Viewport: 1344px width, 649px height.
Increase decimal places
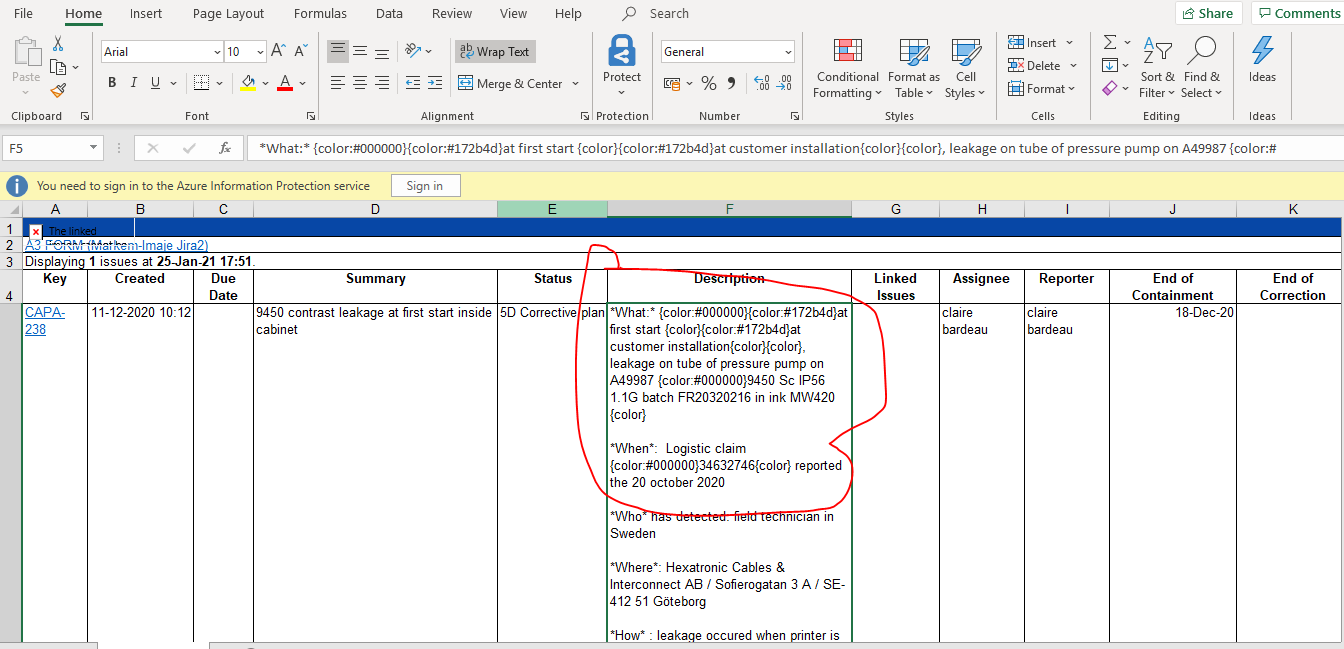(761, 83)
